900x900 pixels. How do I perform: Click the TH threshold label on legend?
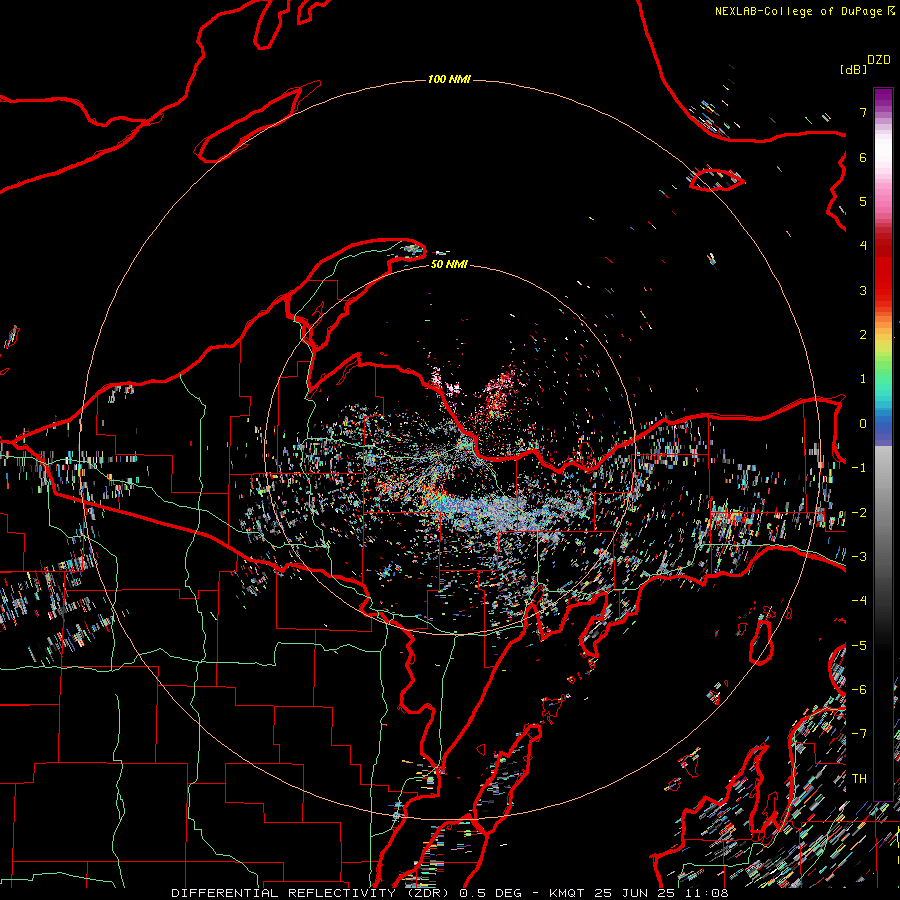859,779
